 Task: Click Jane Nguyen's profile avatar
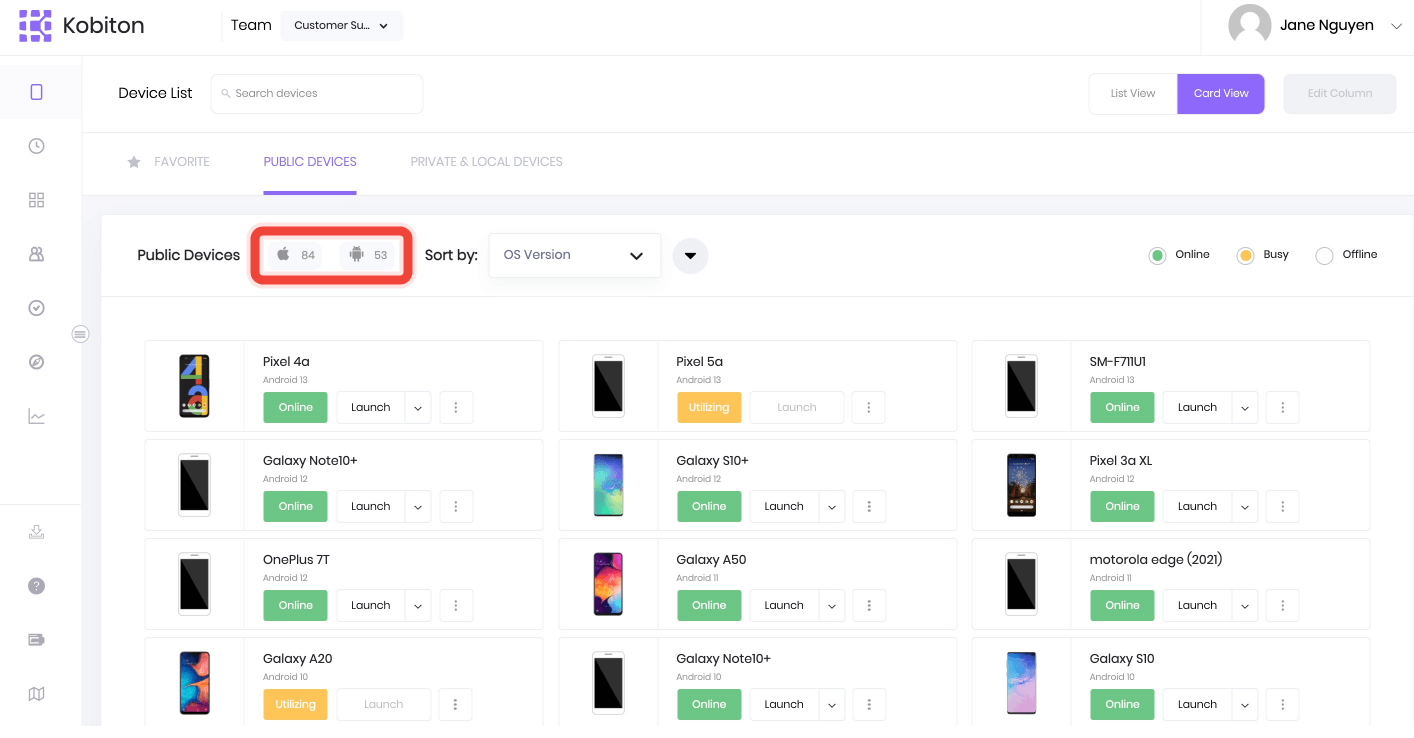pyautogui.click(x=1250, y=26)
